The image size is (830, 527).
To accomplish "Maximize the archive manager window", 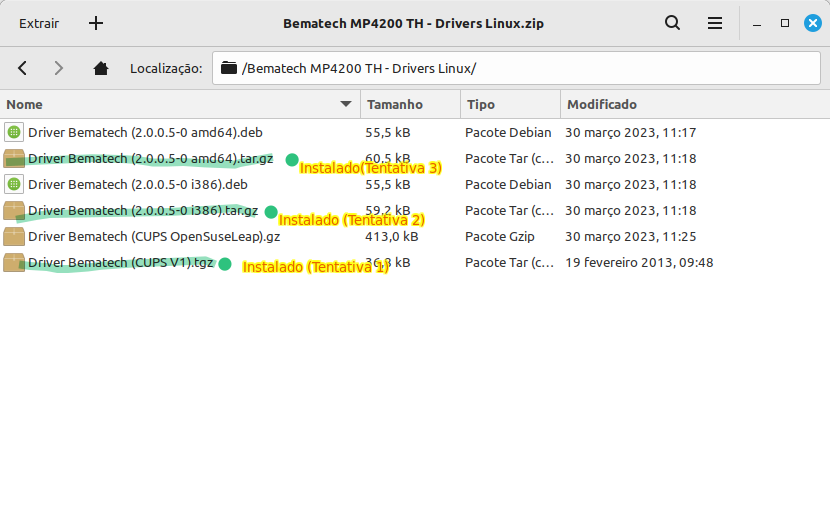I will click(x=785, y=23).
